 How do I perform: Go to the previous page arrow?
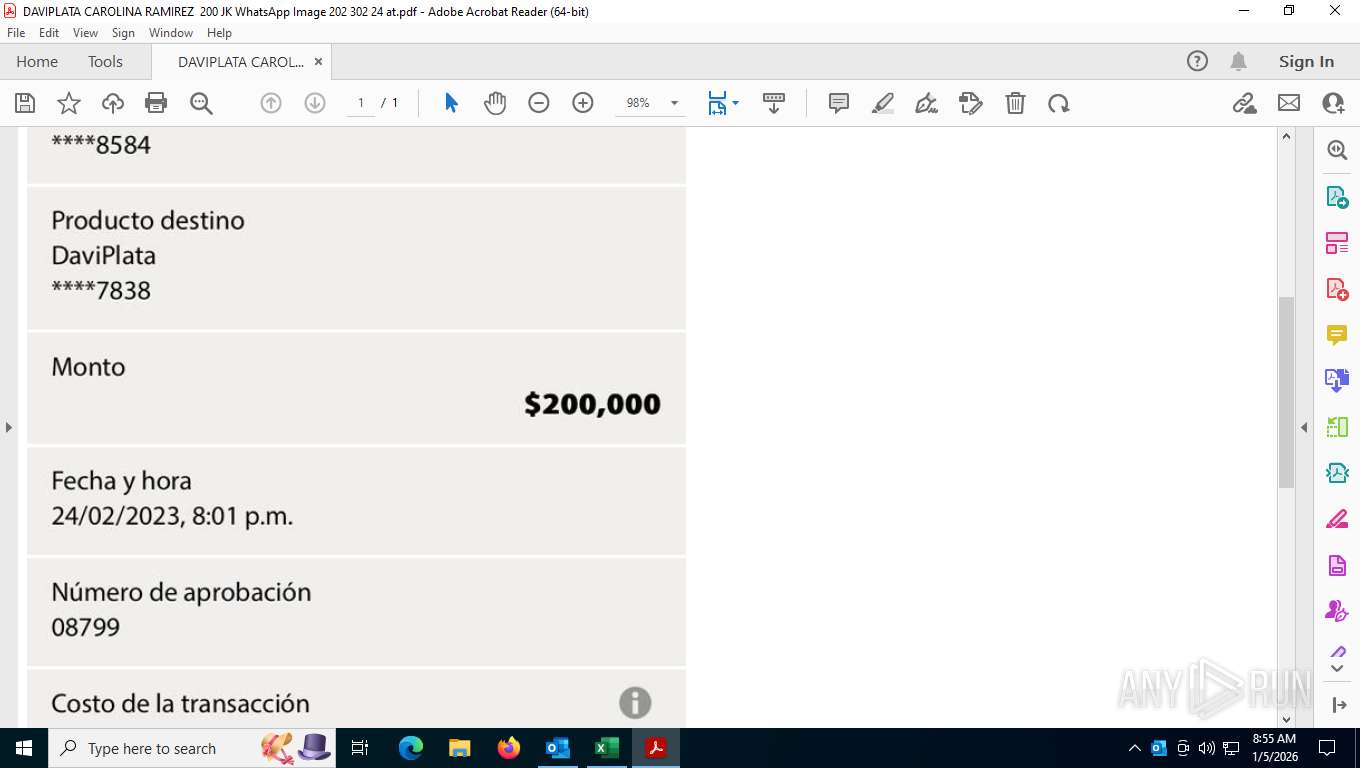[x=271, y=103]
